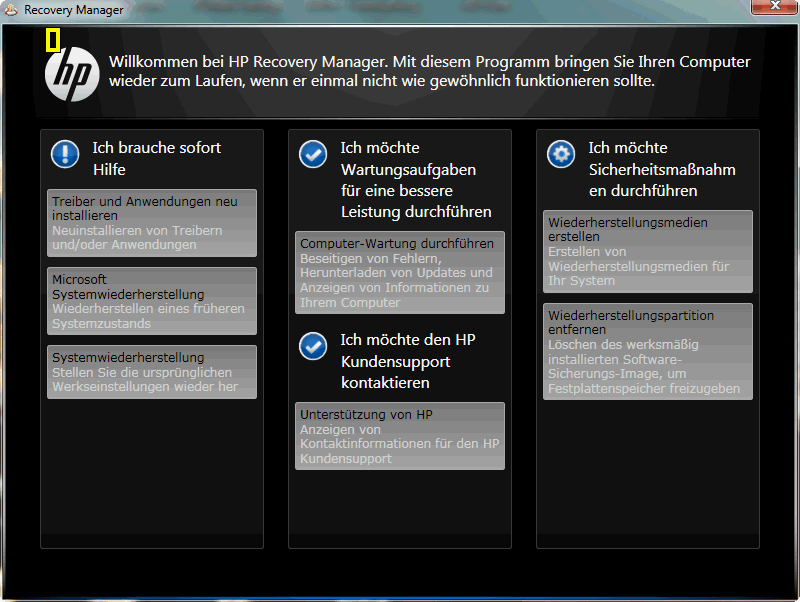Choose 'Systemwiederherstellung' factory reset option

[x=152, y=372]
